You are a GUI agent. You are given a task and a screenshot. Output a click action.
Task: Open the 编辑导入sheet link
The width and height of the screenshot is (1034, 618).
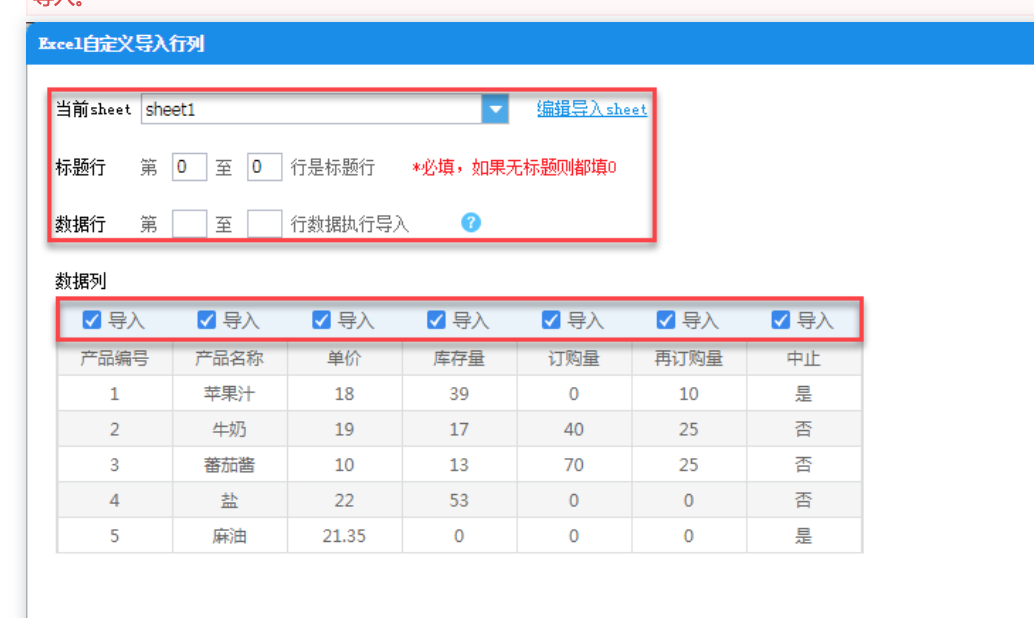pyautogui.click(x=592, y=109)
